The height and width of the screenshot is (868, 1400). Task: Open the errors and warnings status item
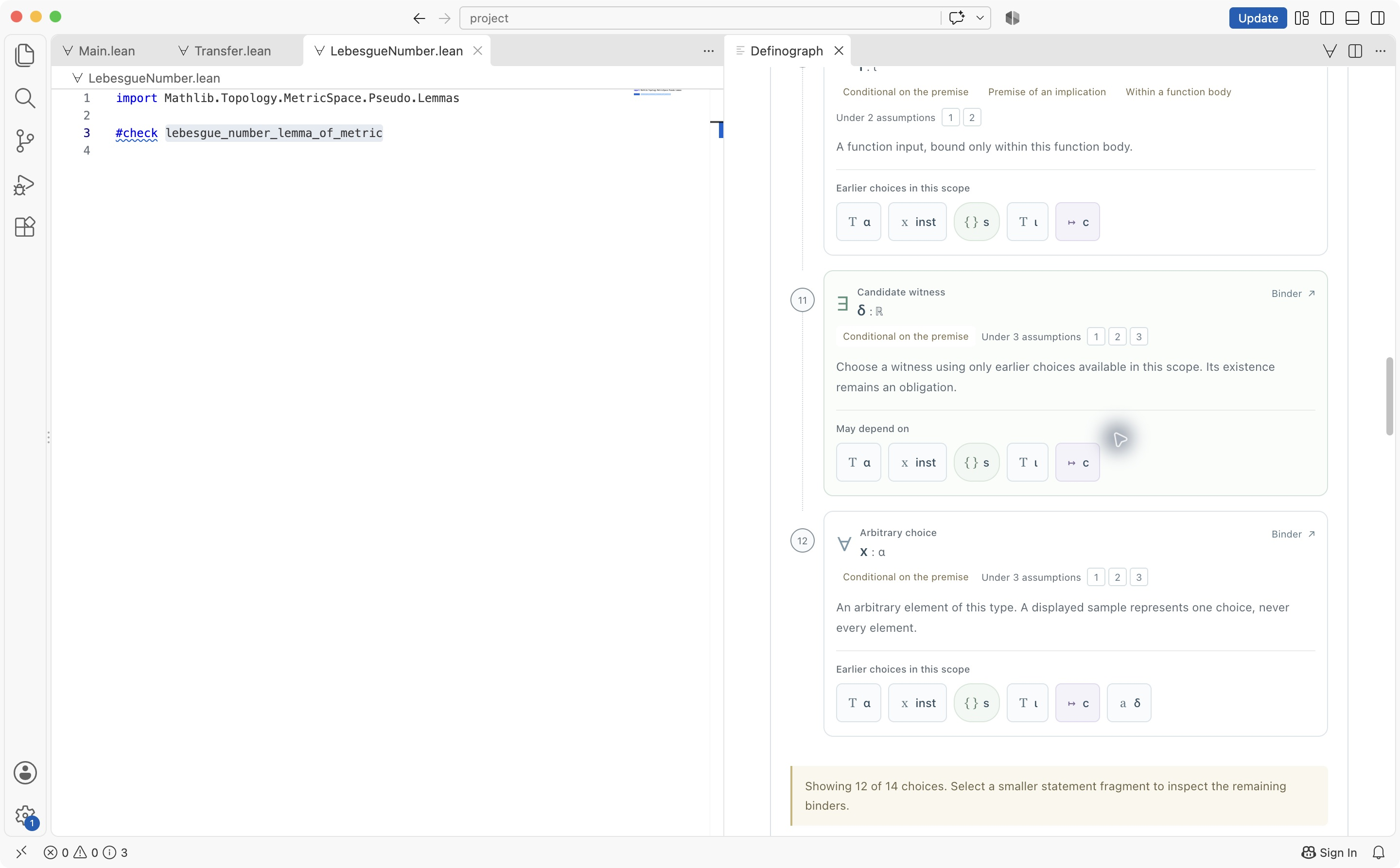[86, 852]
